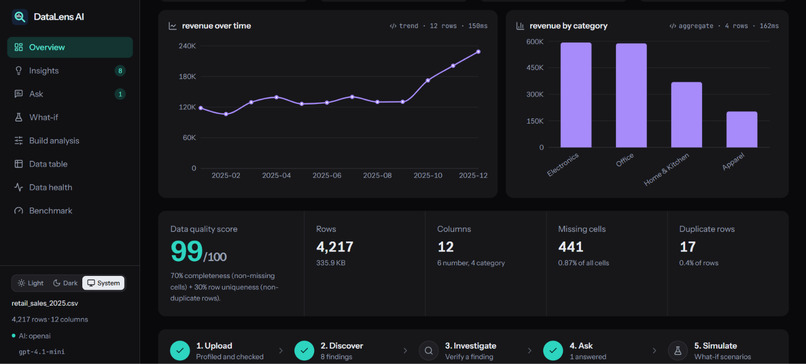Click the Office bar in the chart
The height and width of the screenshot is (364, 806).
[x=631, y=96]
